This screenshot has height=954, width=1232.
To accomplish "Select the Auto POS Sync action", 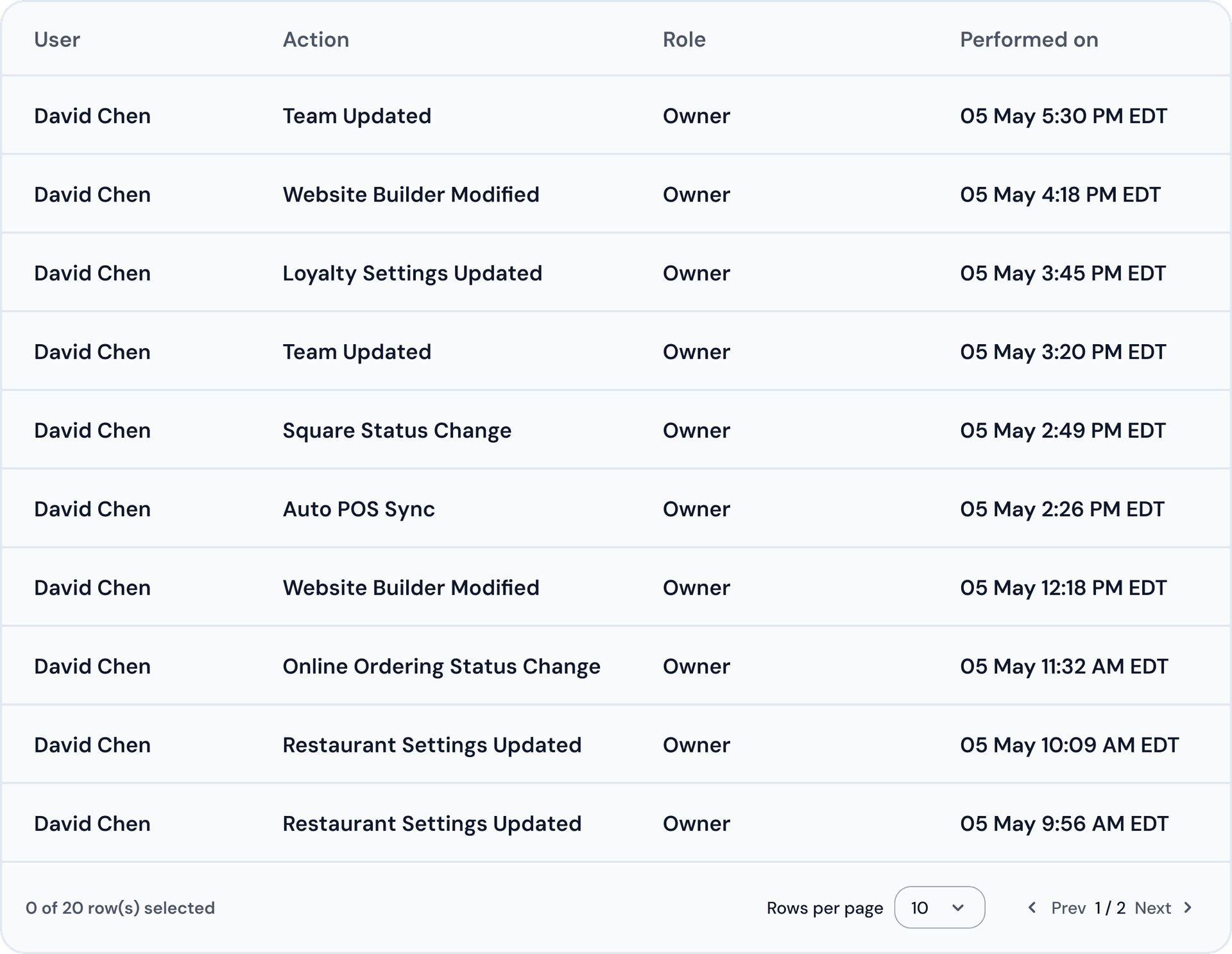I will click(x=359, y=509).
